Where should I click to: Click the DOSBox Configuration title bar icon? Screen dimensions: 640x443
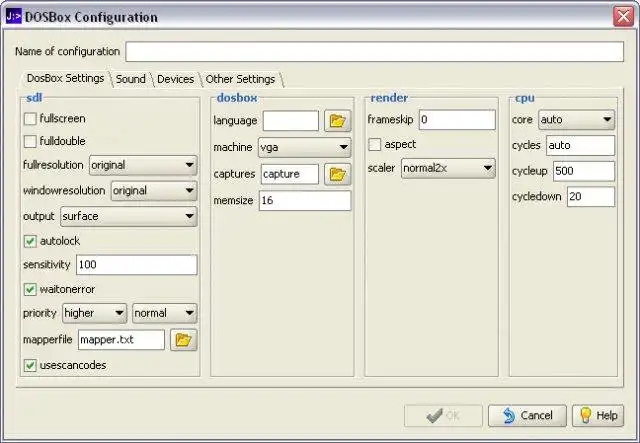click(13, 17)
